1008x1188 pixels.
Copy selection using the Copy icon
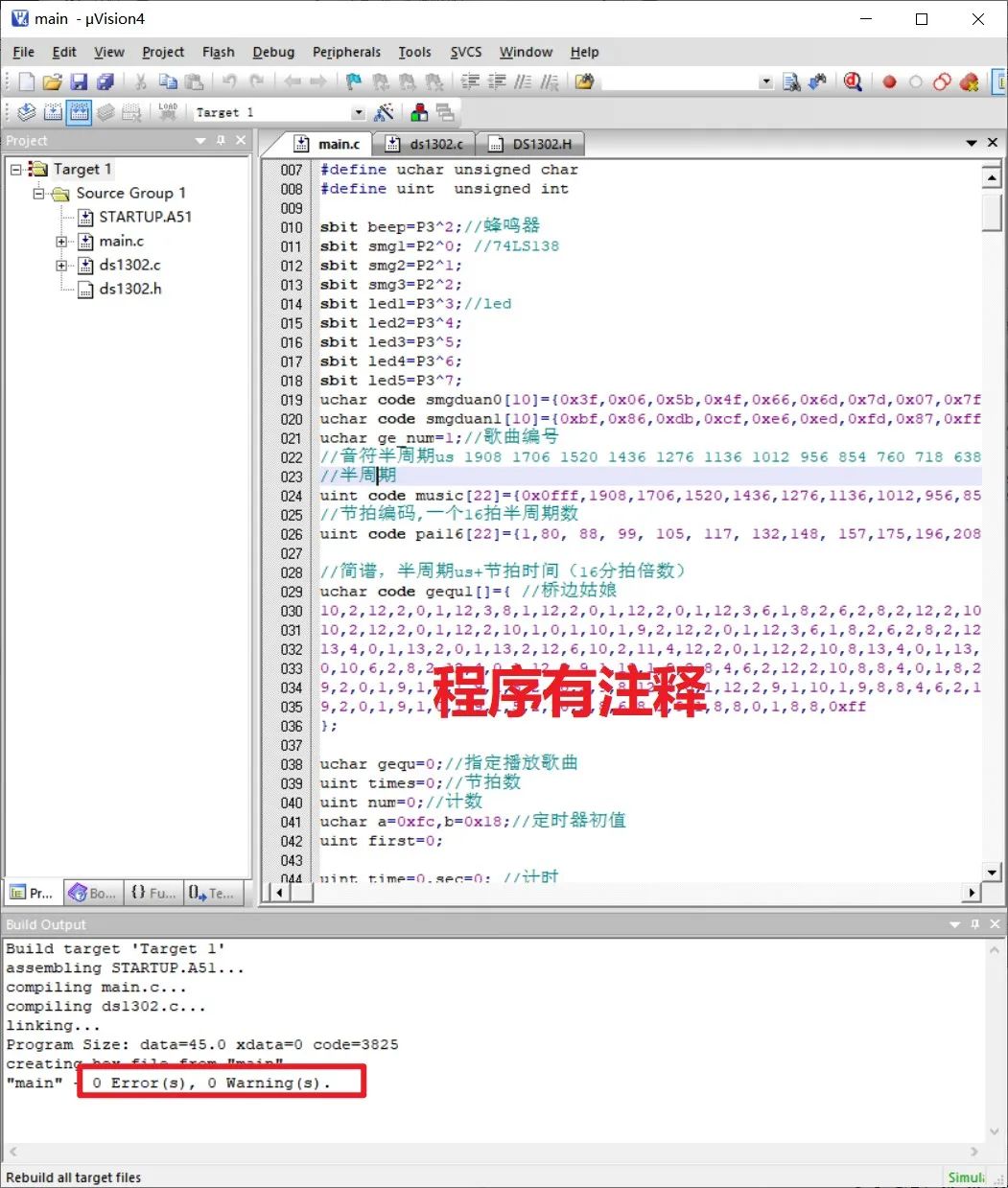[168, 82]
